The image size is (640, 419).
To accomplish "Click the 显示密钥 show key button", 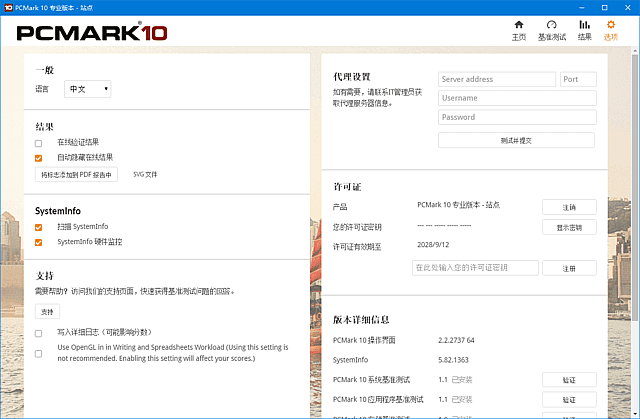I will 568,227.
